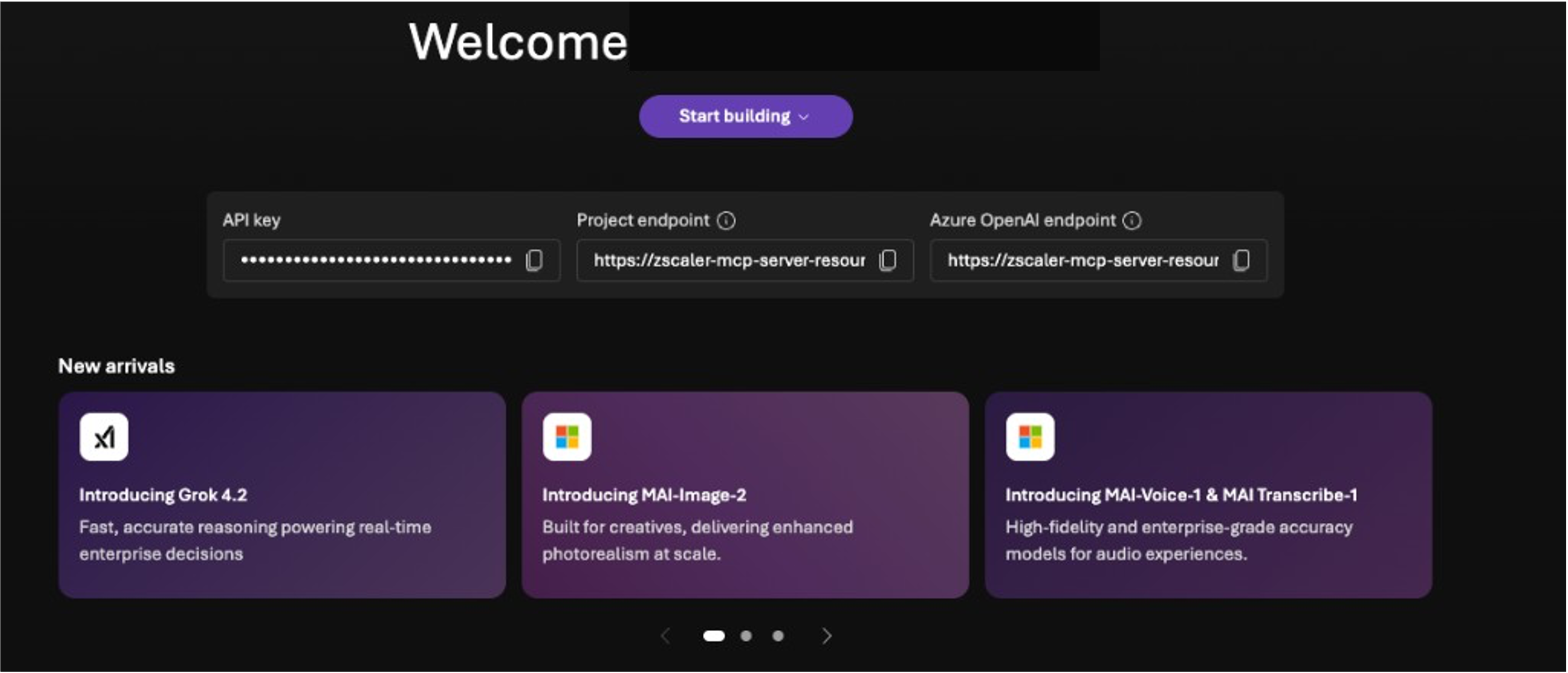Click the Project endpoint URL field
This screenshot has height=673, width=1568.
(745, 261)
